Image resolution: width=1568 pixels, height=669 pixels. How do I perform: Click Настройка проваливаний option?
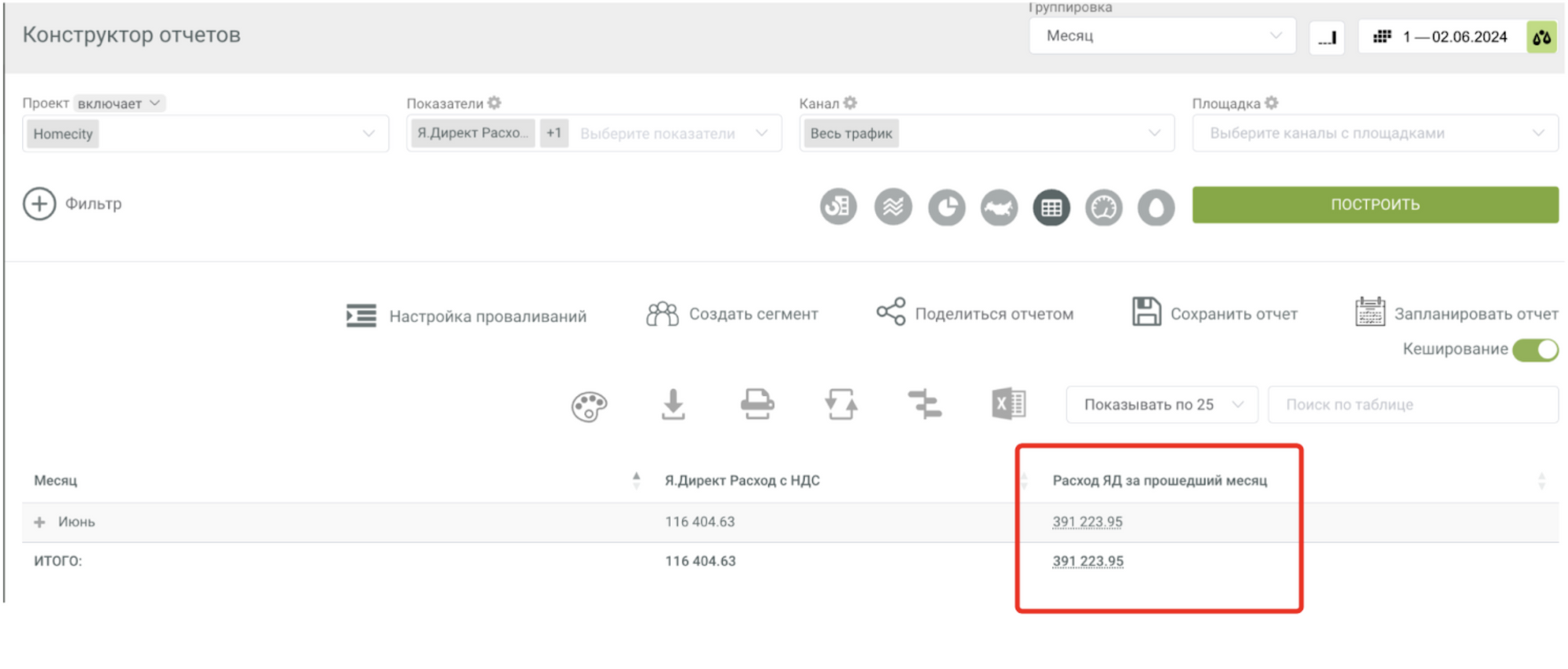tap(466, 316)
